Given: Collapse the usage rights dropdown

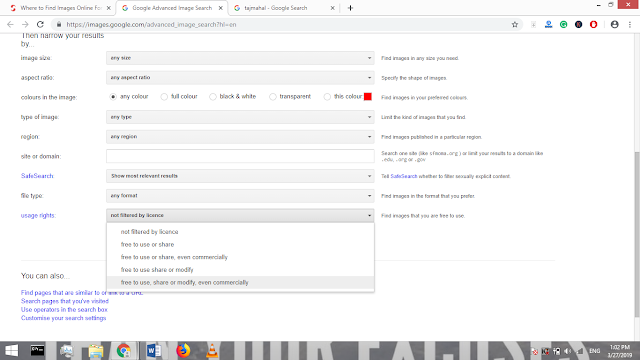Looking at the screenshot, I should (240, 215).
